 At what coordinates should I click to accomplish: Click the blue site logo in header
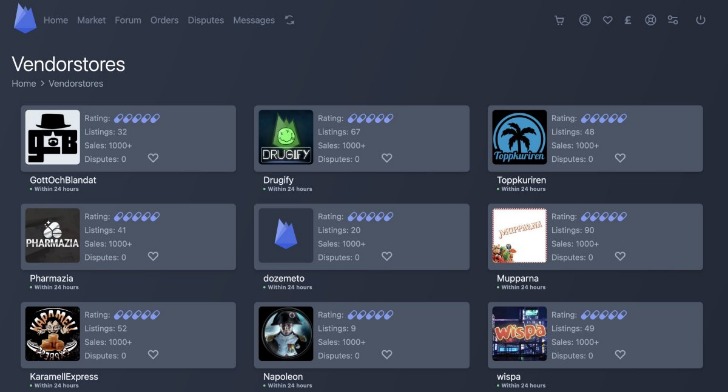tap(25, 19)
